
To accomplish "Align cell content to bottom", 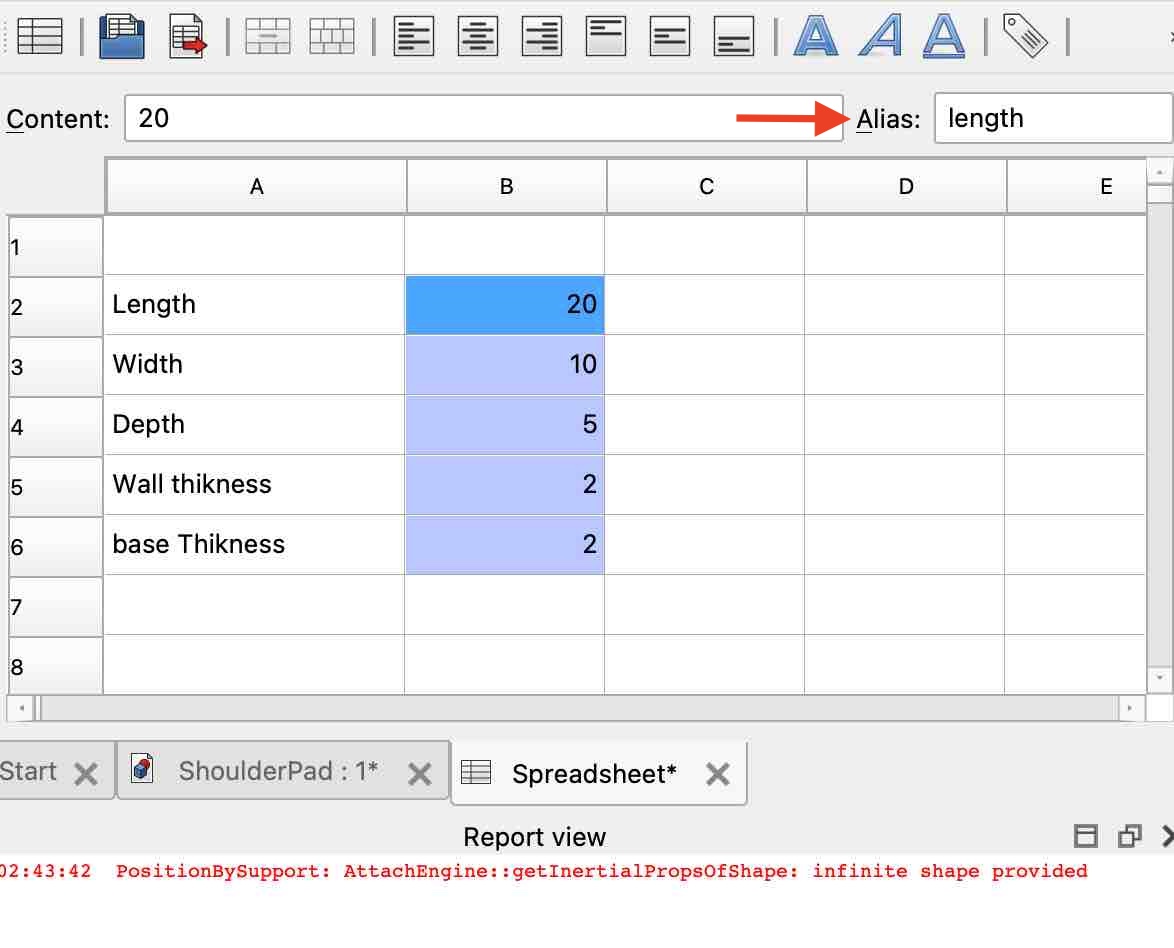I will tap(734, 37).
